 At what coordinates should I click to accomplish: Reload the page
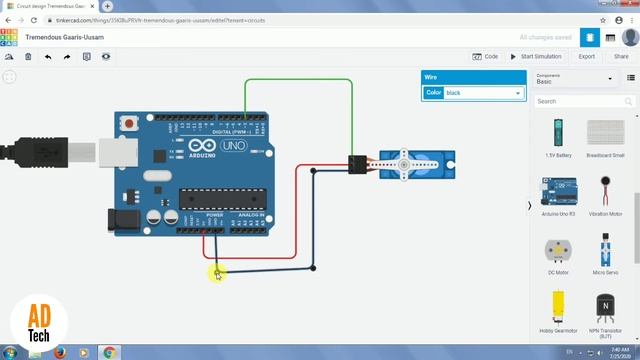point(34,20)
